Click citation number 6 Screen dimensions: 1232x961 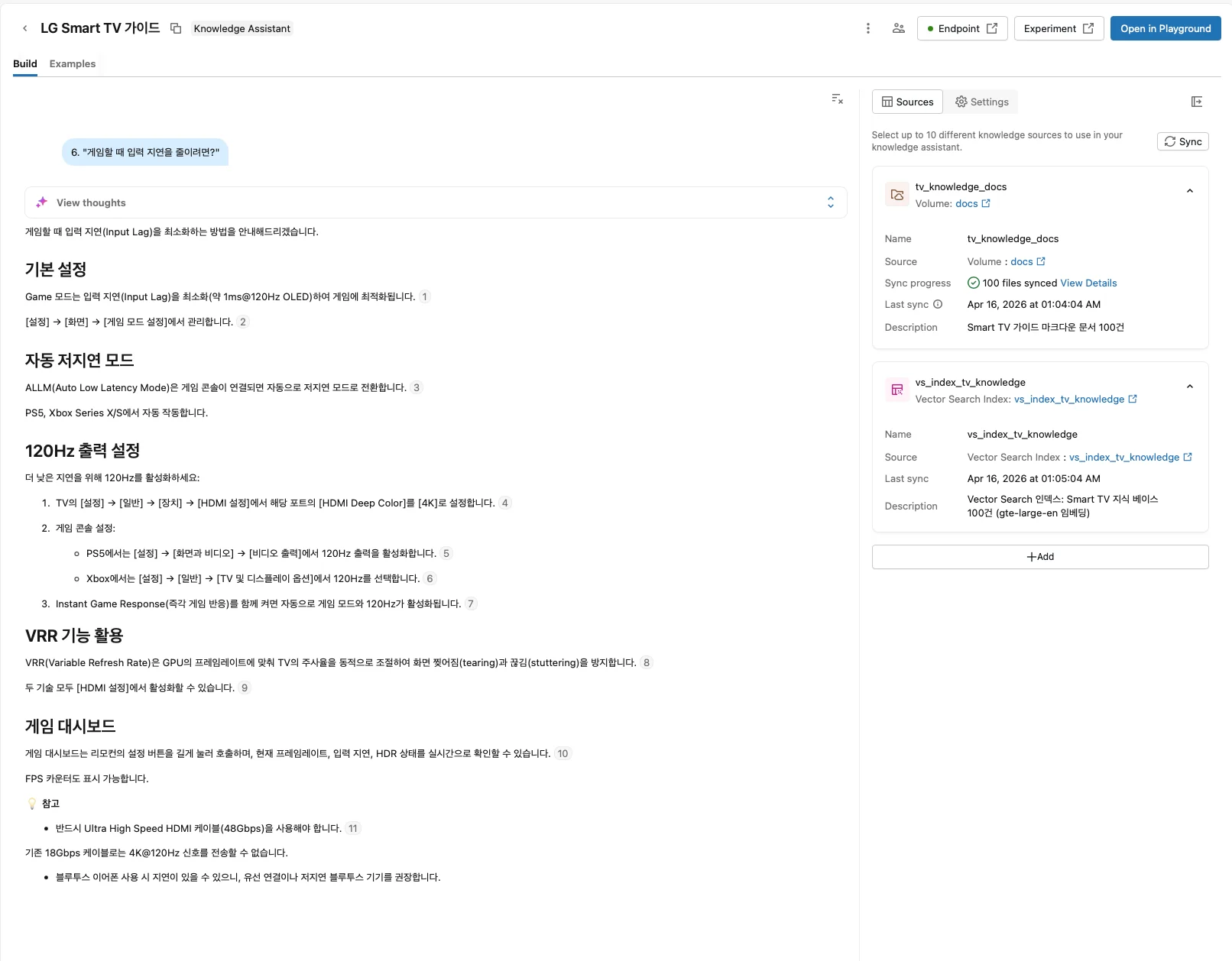point(430,578)
